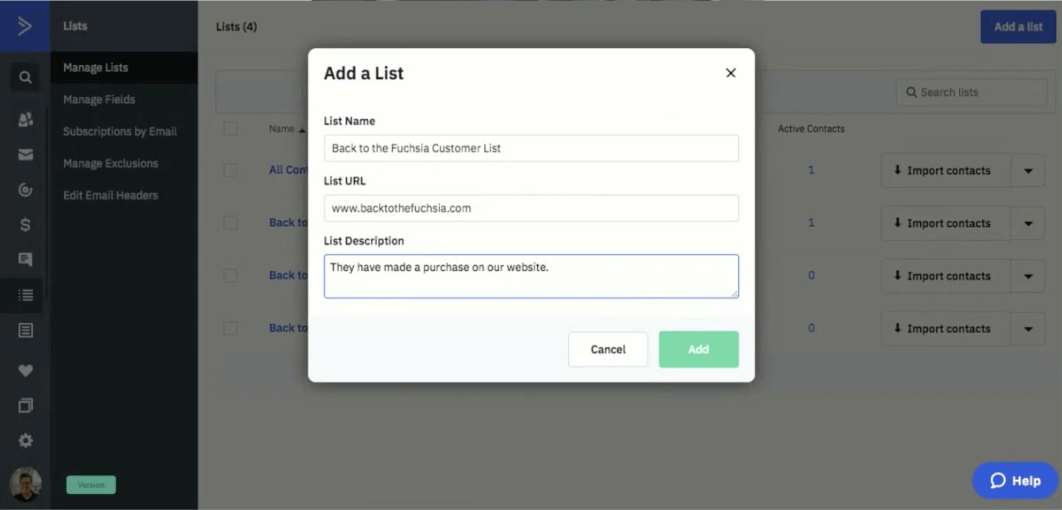This screenshot has height=510, width=1062.
Task: Tick the select-all checkbox in the table header
Action: pyautogui.click(x=231, y=129)
